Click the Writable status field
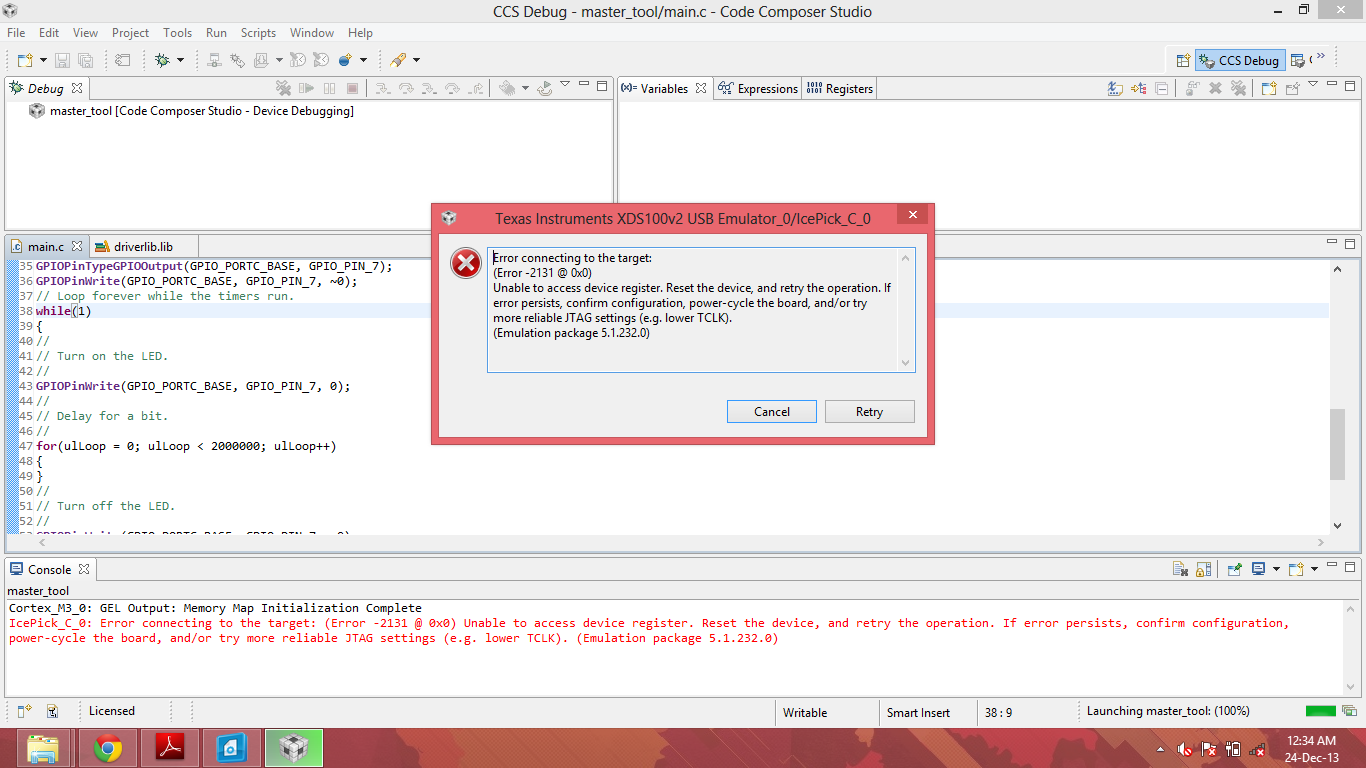Viewport: 1366px width, 768px height. [805, 713]
